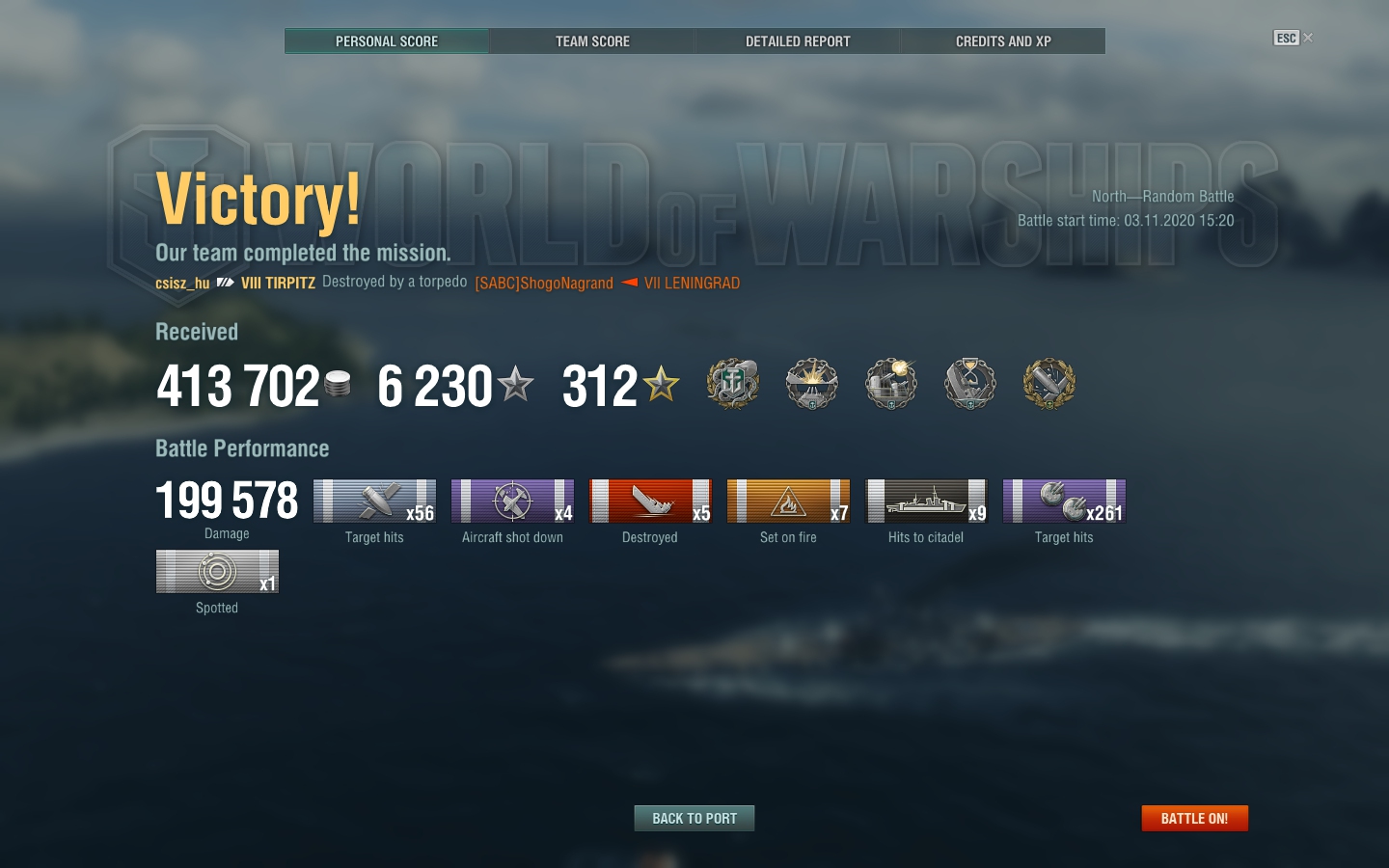Screen dimensions: 1389x868
Task: Switch to the Detailed Report tab
Action: pos(798,41)
